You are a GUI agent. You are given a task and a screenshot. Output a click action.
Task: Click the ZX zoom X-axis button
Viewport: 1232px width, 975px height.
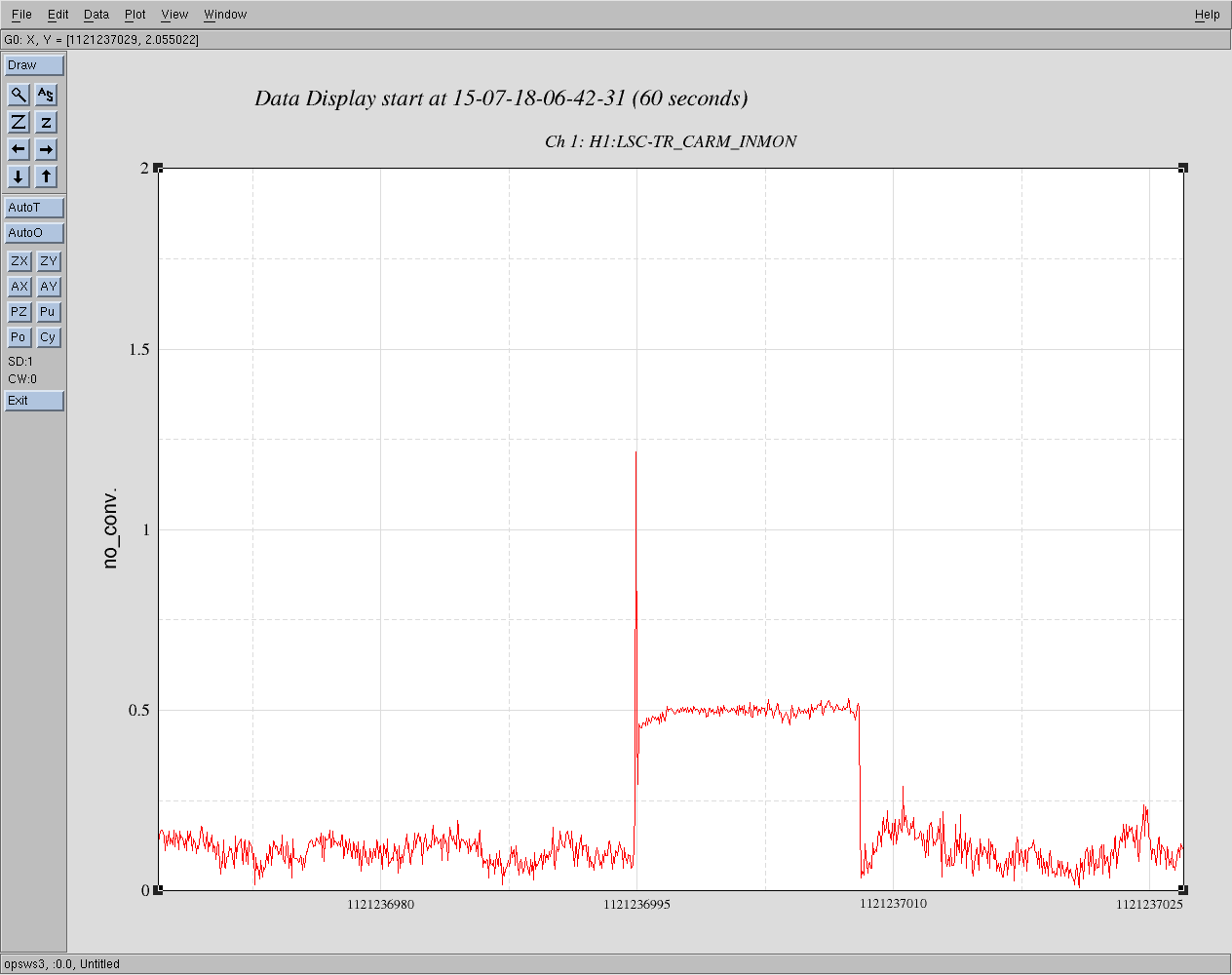point(19,261)
